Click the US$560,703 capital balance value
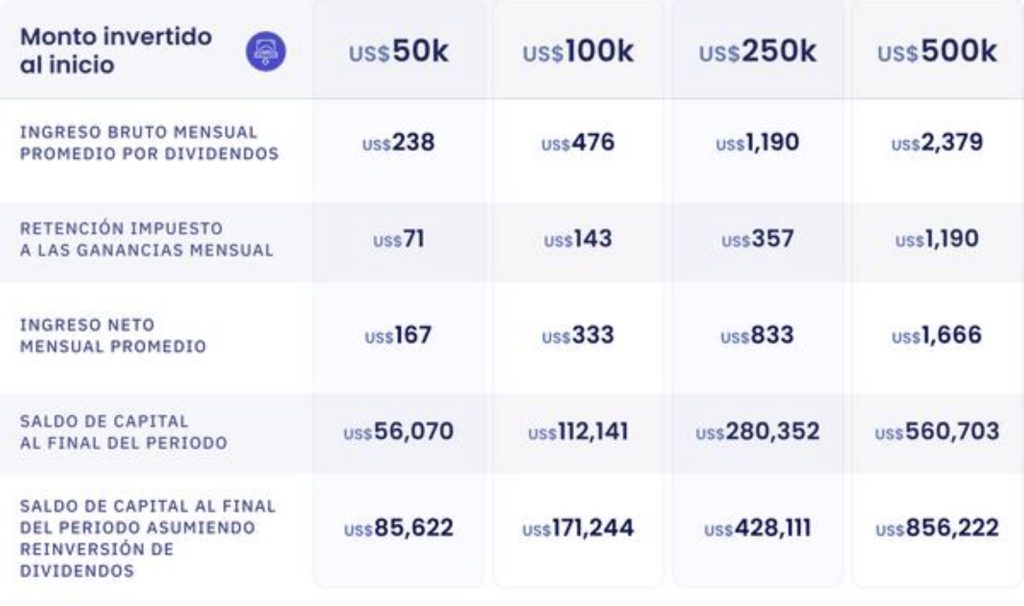1024x606 pixels. pos(937,432)
